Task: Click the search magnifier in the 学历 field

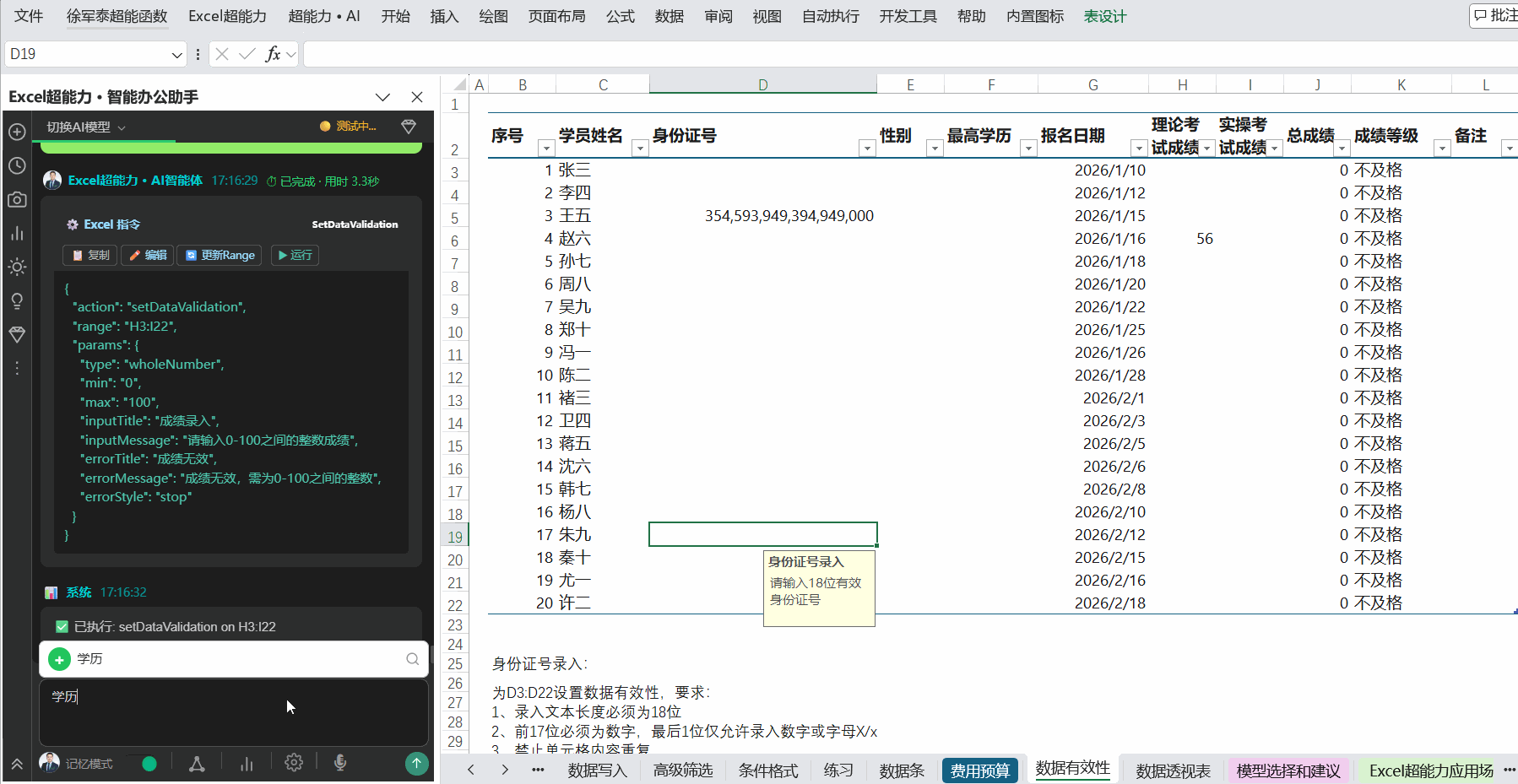Action: [412, 659]
